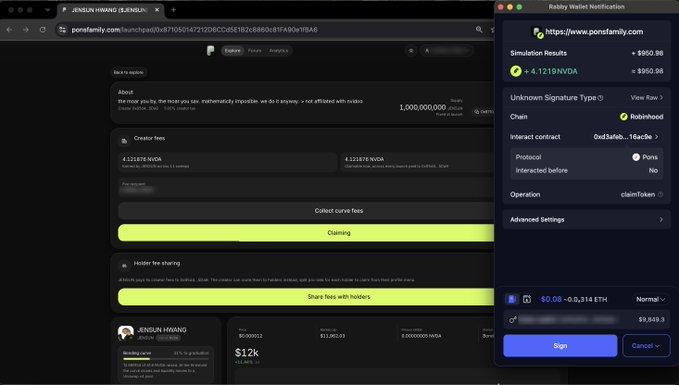Click the Sign button
This screenshot has width=679, height=385.
[560, 346]
